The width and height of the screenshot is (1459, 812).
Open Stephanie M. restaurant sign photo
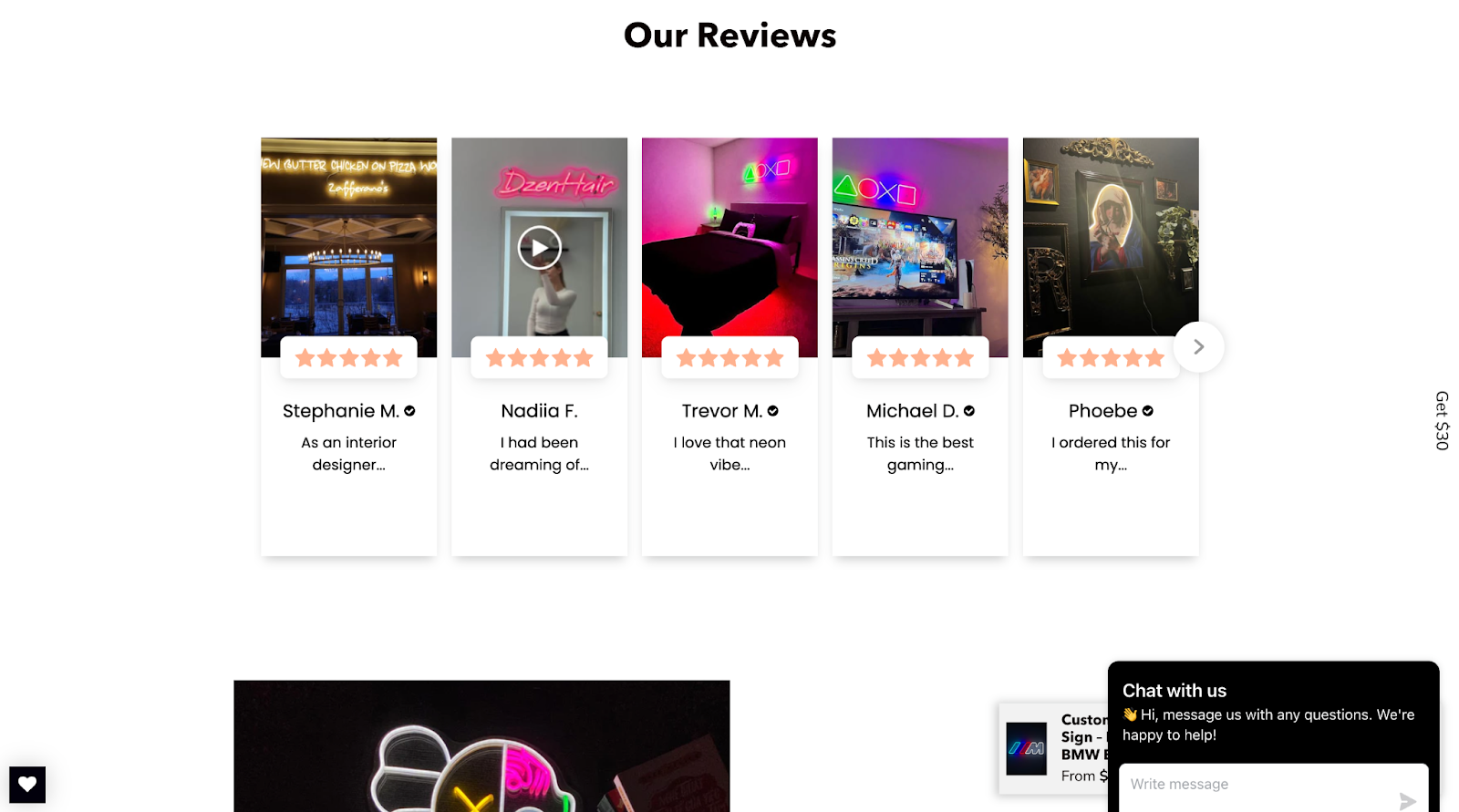(348, 237)
